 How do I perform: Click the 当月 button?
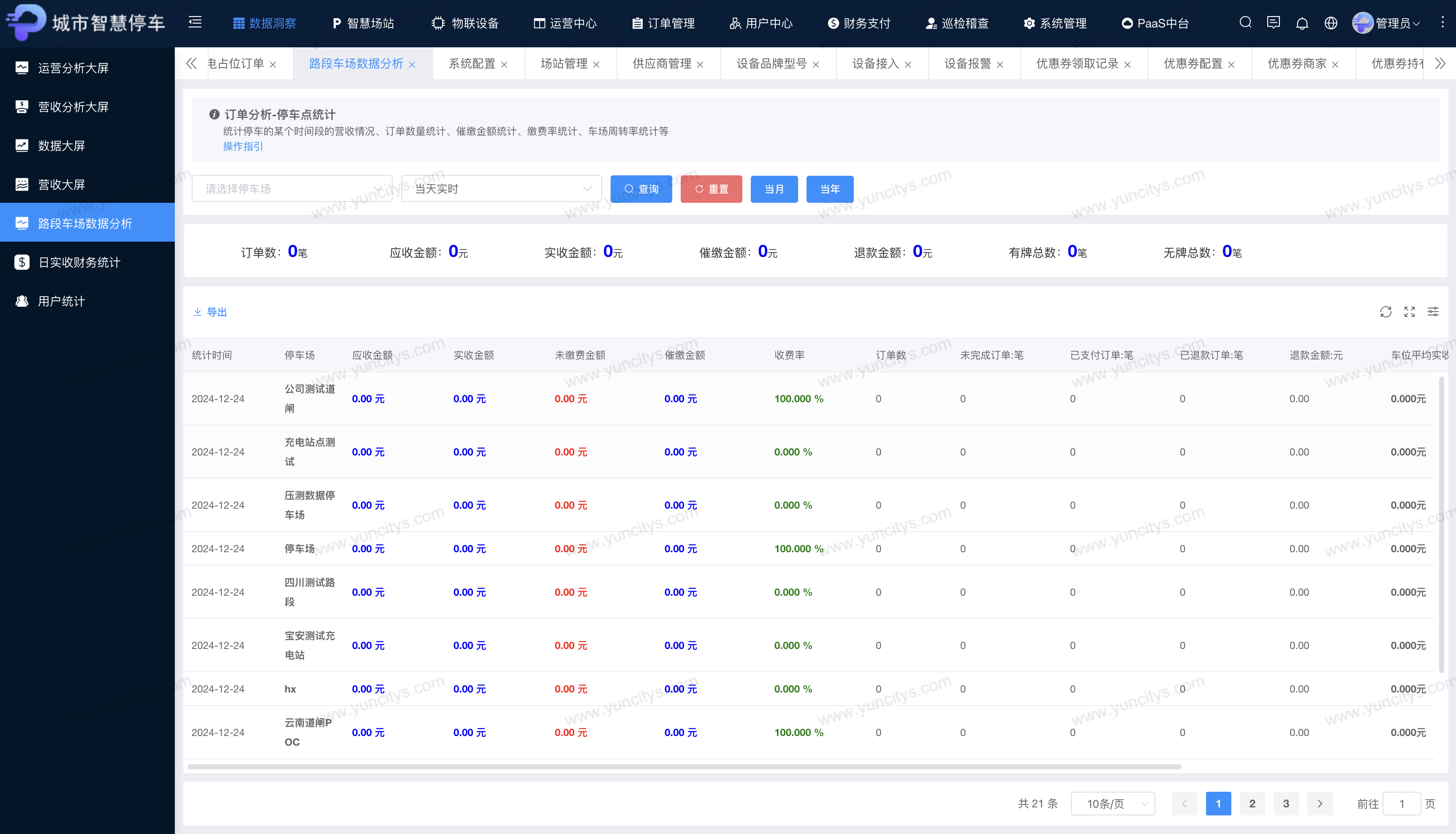pyautogui.click(x=774, y=189)
